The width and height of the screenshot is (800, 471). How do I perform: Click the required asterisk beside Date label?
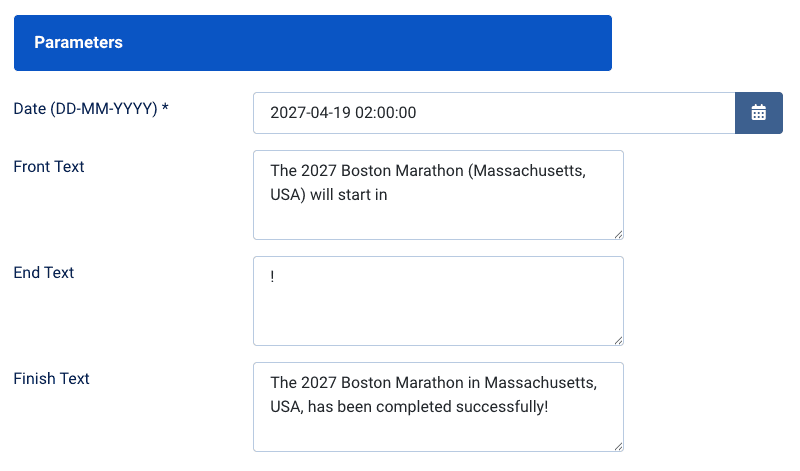click(165, 108)
